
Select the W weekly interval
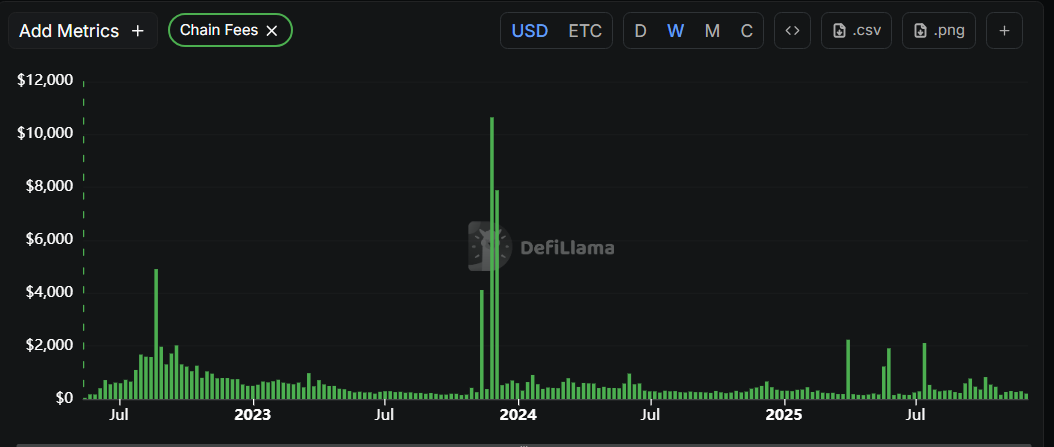[676, 31]
